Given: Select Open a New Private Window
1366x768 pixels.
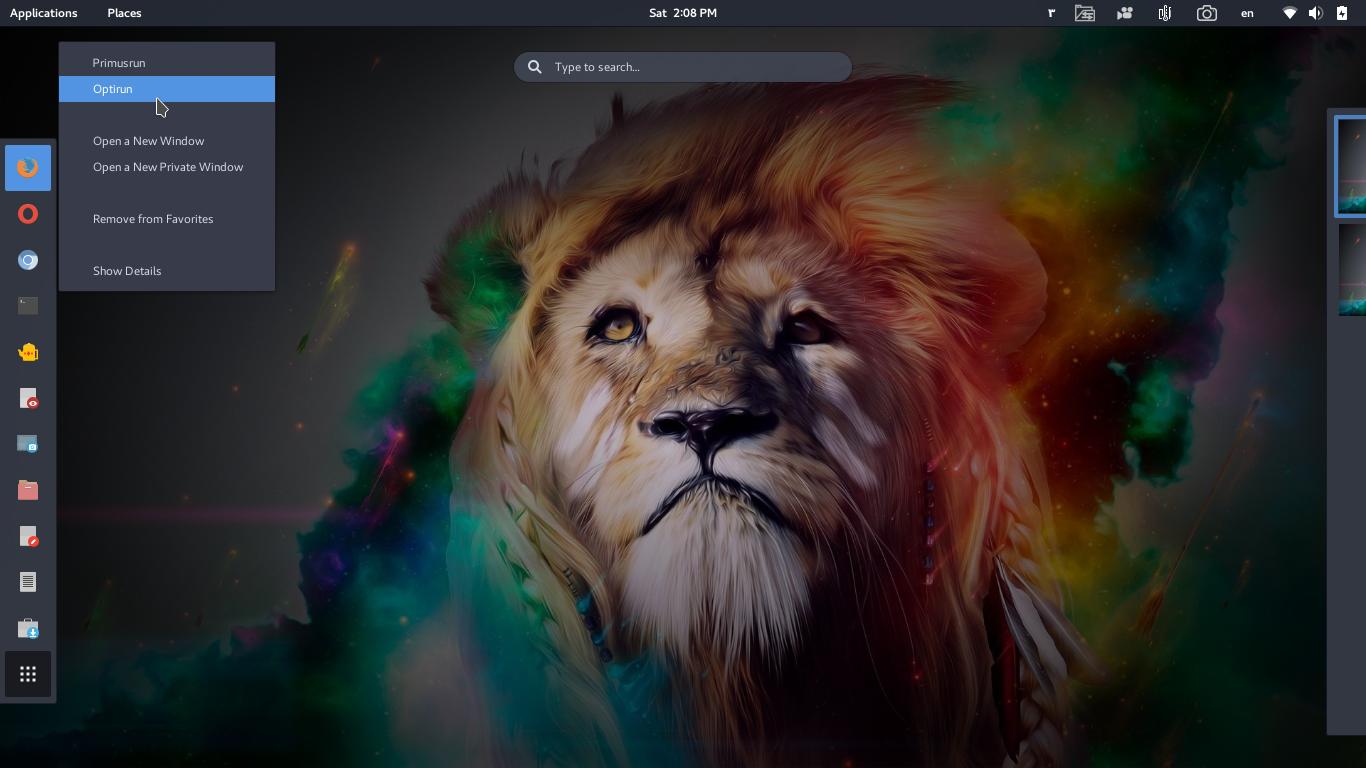Looking at the screenshot, I should (x=167, y=167).
